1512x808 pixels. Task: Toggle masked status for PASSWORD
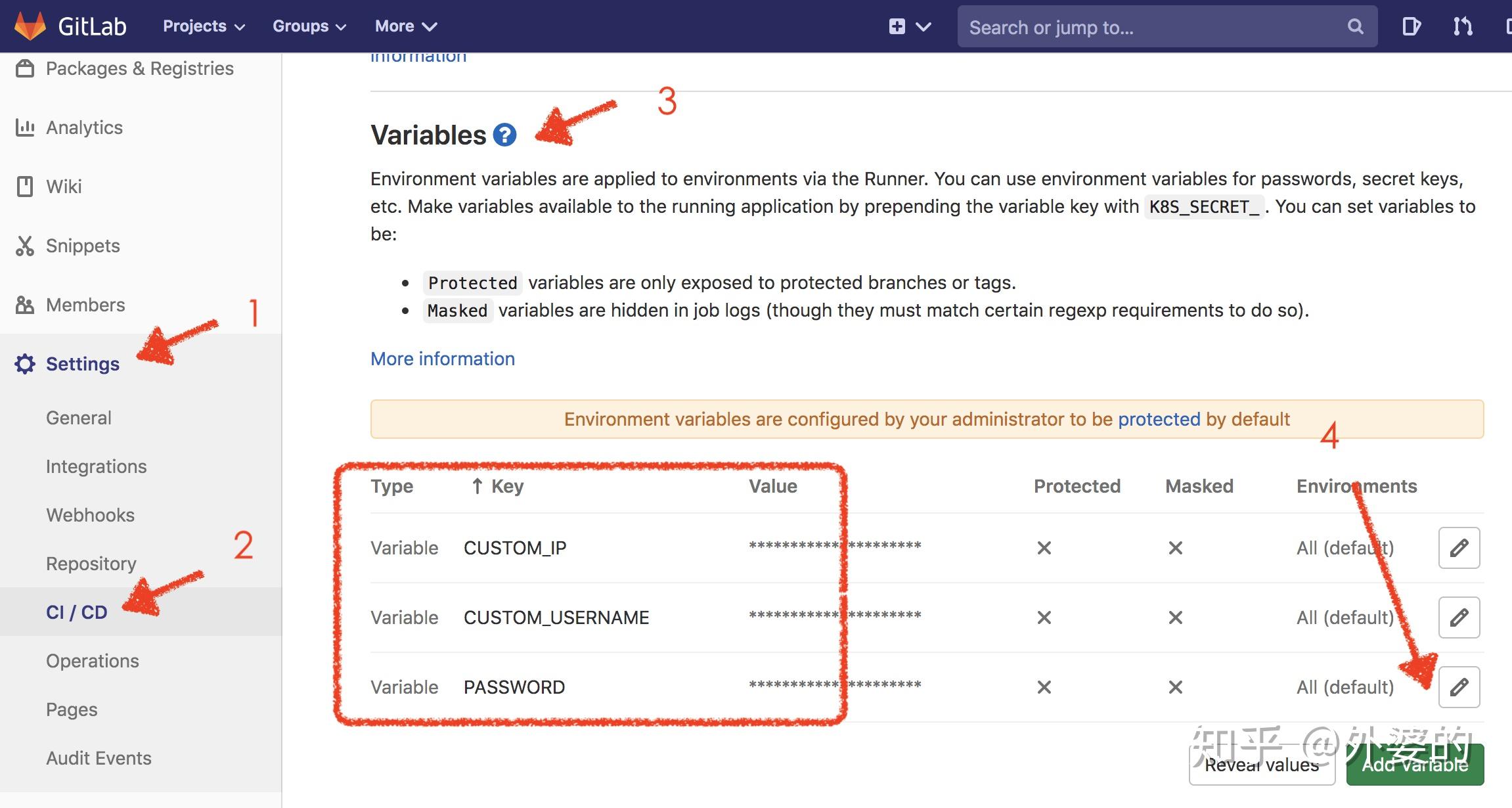1175,686
